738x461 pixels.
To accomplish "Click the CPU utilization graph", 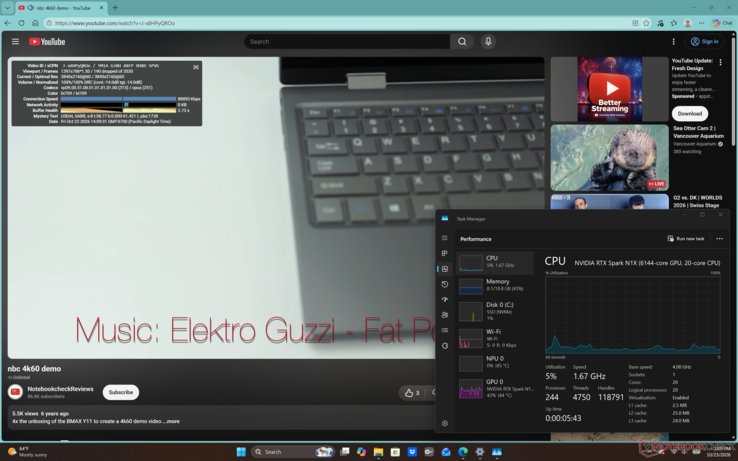I will point(633,315).
